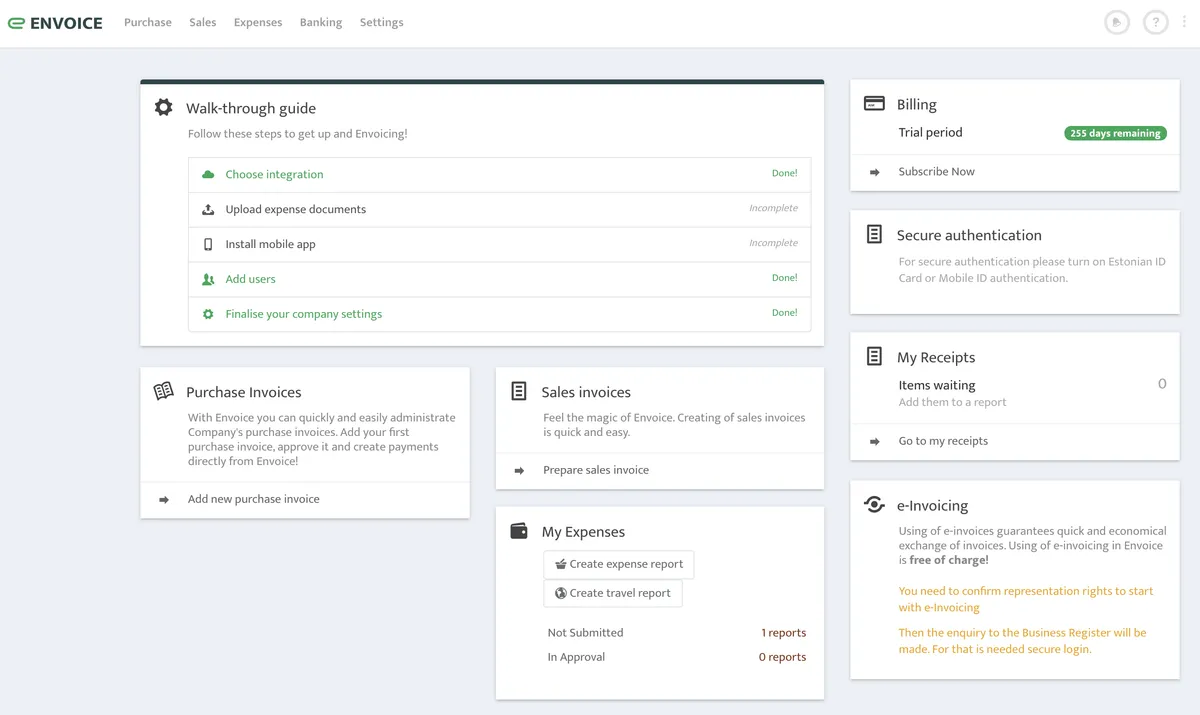This screenshot has width=1200, height=715.
Task: Click Incomplete status on the Install mobile app row
Action: pyautogui.click(x=773, y=243)
